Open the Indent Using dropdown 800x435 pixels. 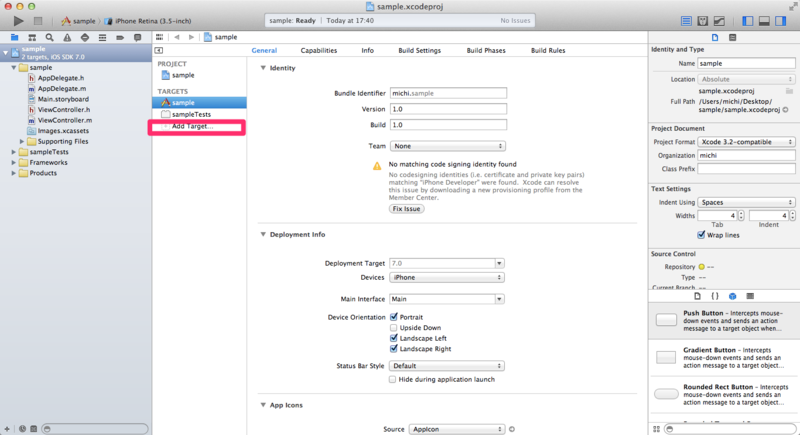(746, 202)
